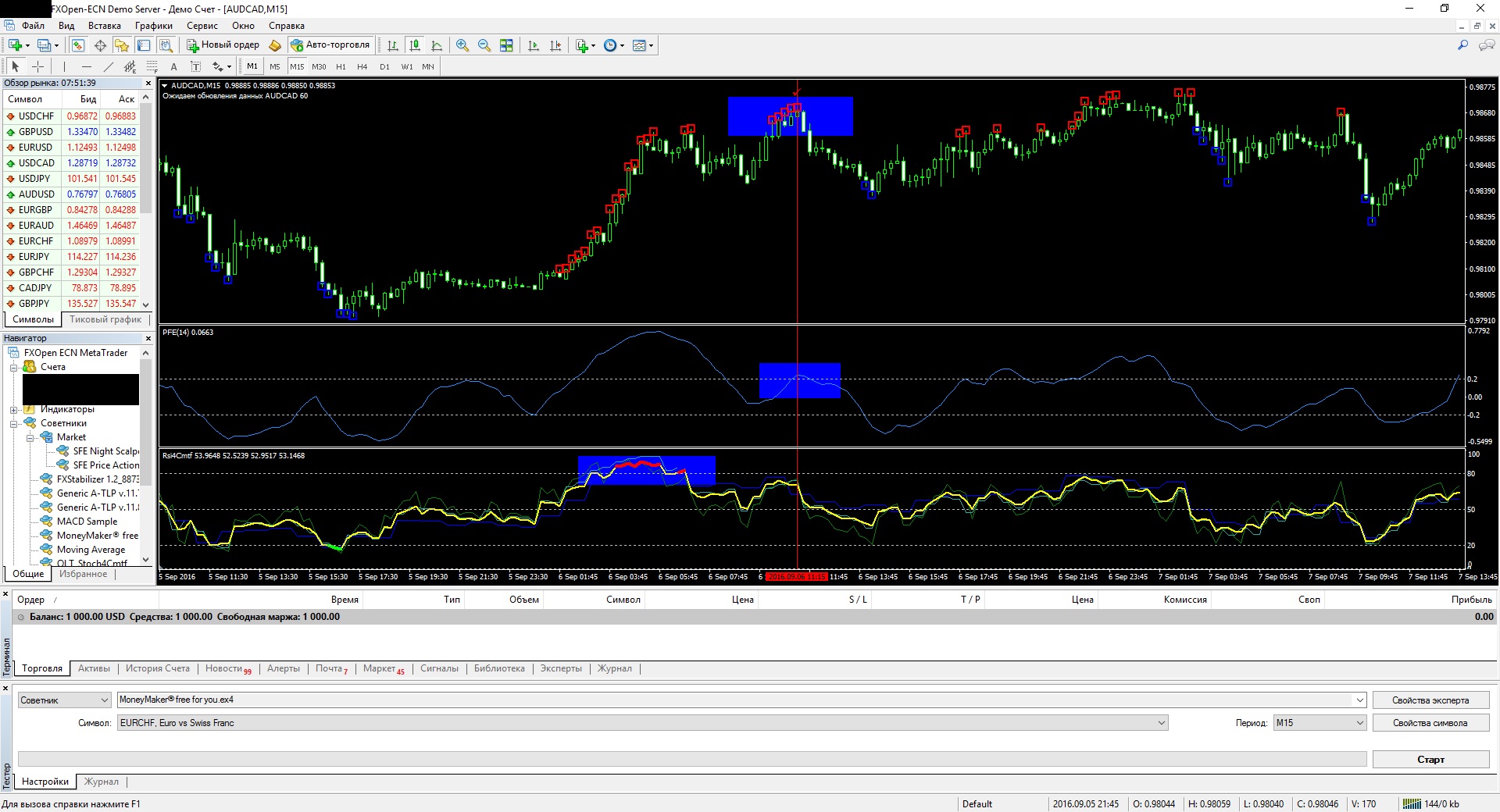1500x812 pixels.
Task: Toggle the Navigator star-folder icon
Action: coord(122,45)
